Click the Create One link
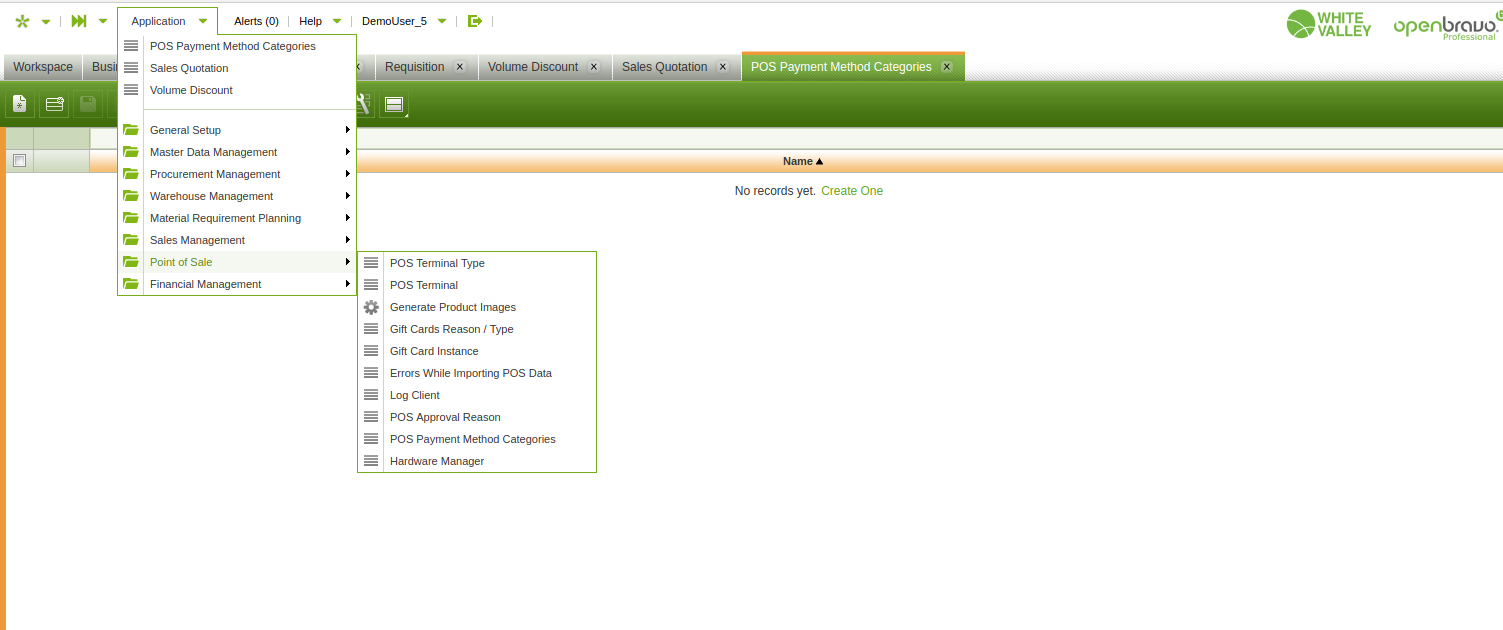Image resolution: width=1503 pixels, height=630 pixels. tap(852, 191)
